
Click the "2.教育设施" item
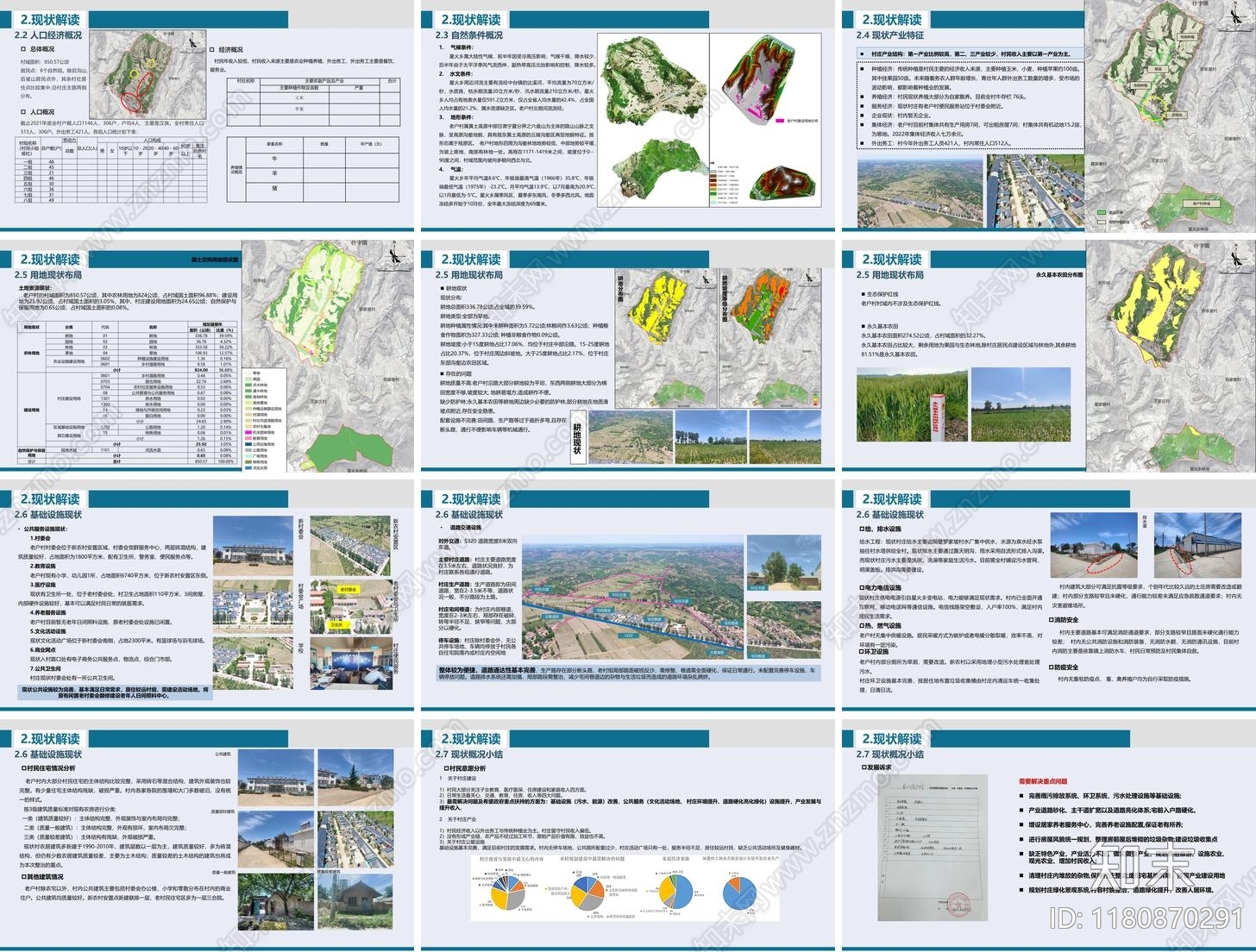pyautogui.click(x=44, y=566)
